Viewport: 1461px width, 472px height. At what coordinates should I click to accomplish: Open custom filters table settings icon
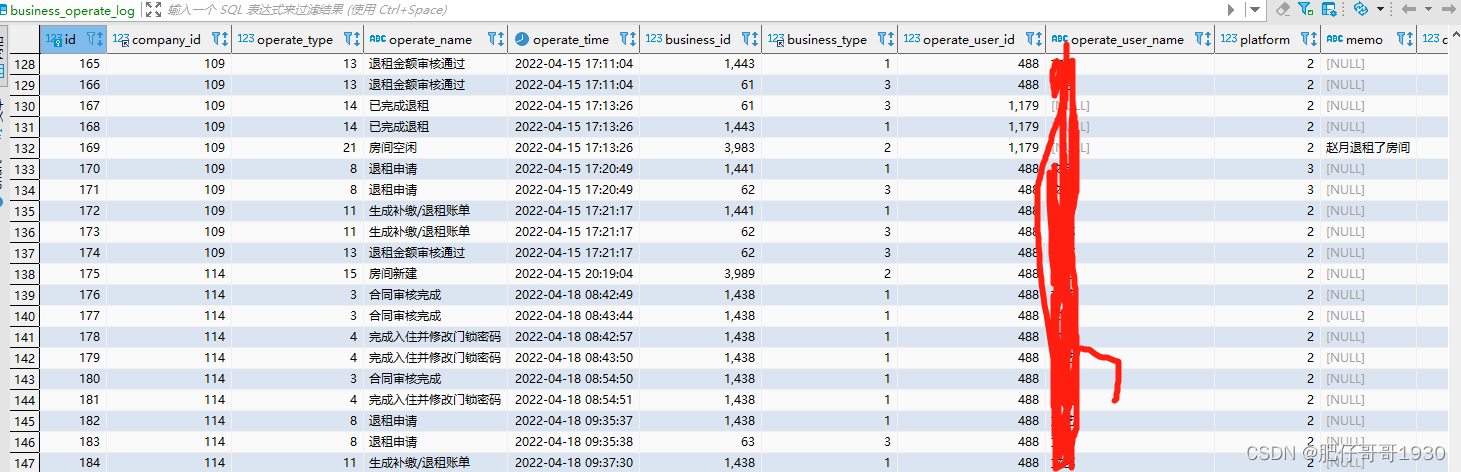(1330, 9)
